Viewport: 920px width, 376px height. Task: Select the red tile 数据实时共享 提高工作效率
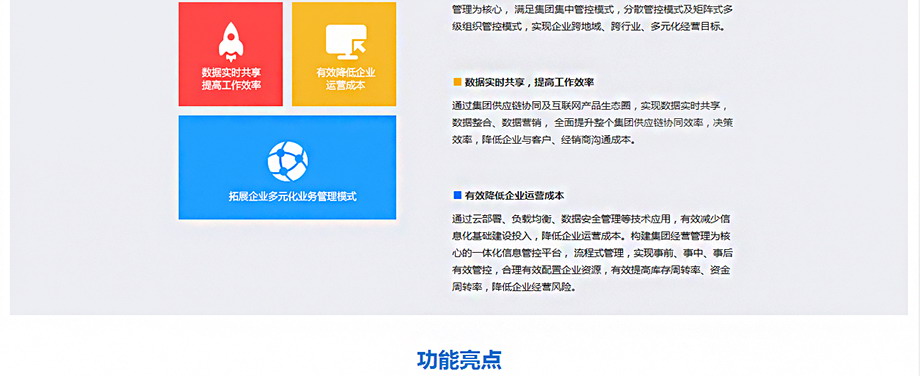click(231, 54)
